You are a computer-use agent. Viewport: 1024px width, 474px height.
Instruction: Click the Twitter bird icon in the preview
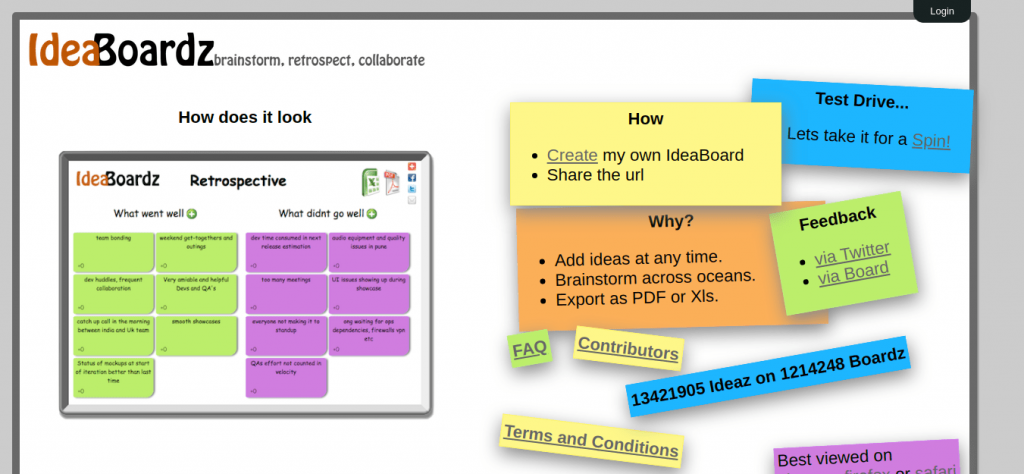(412, 189)
